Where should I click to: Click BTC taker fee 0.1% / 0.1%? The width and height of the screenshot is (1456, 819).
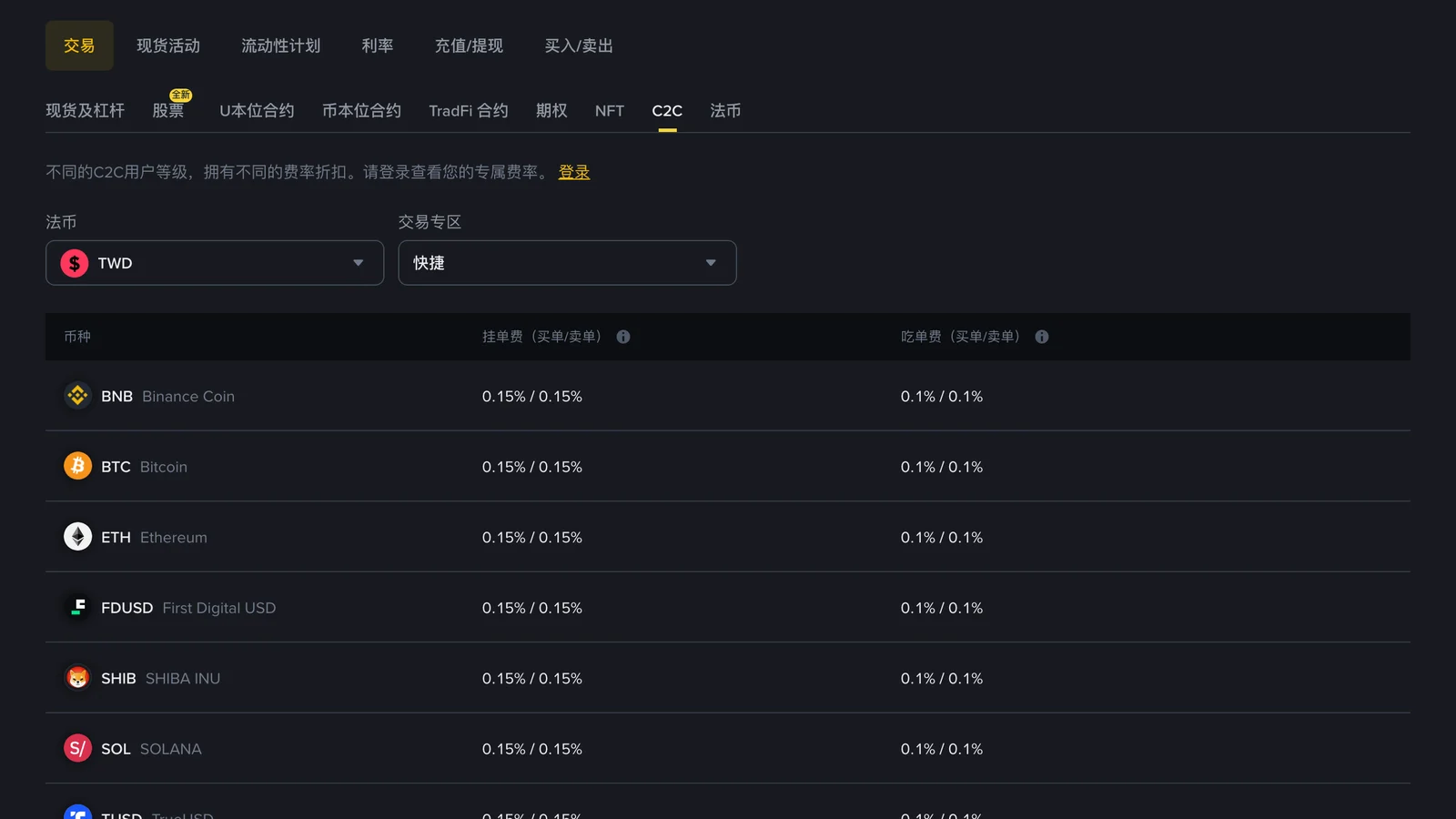(942, 467)
